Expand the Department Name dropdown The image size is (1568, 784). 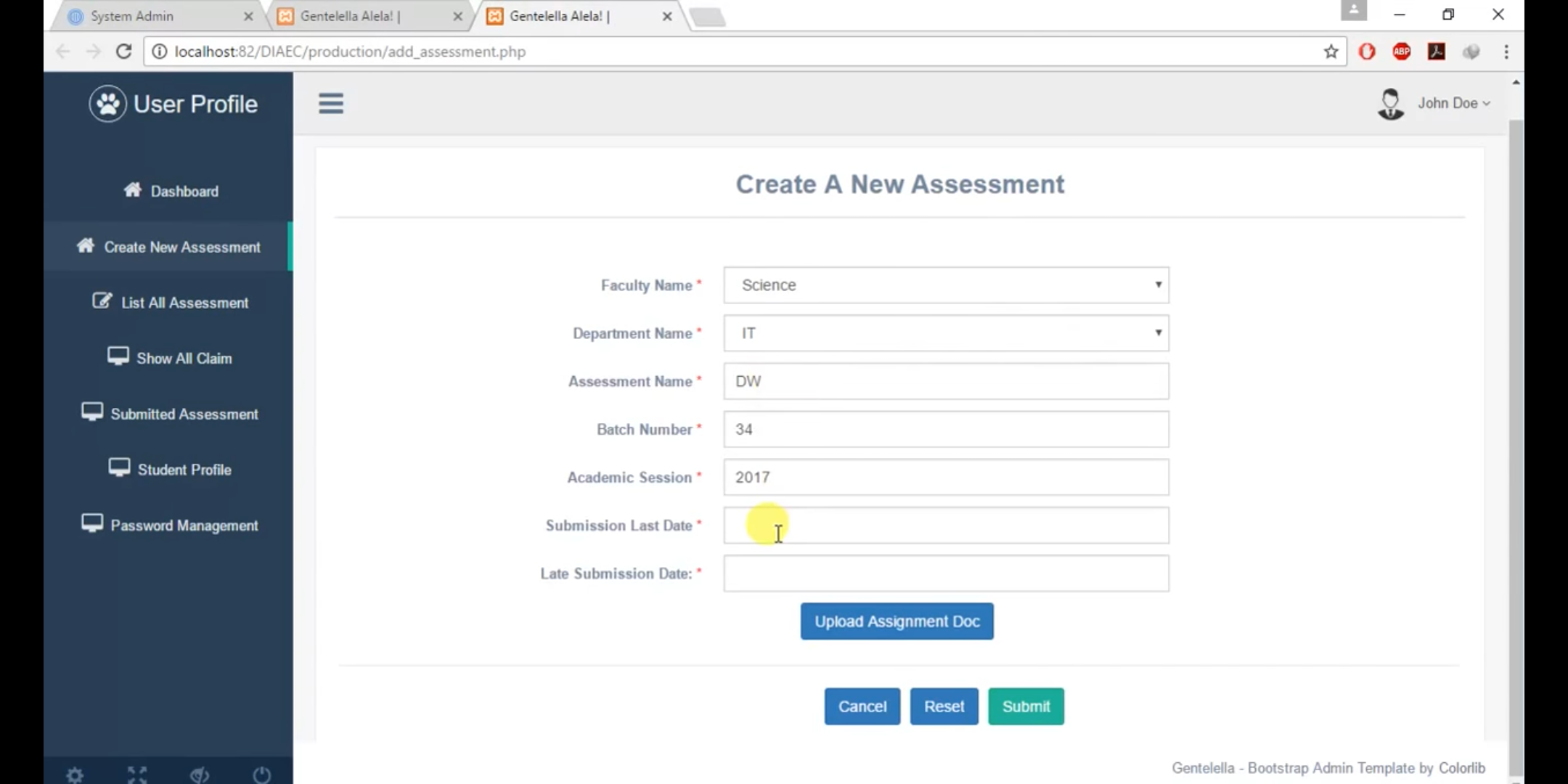[x=946, y=333]
